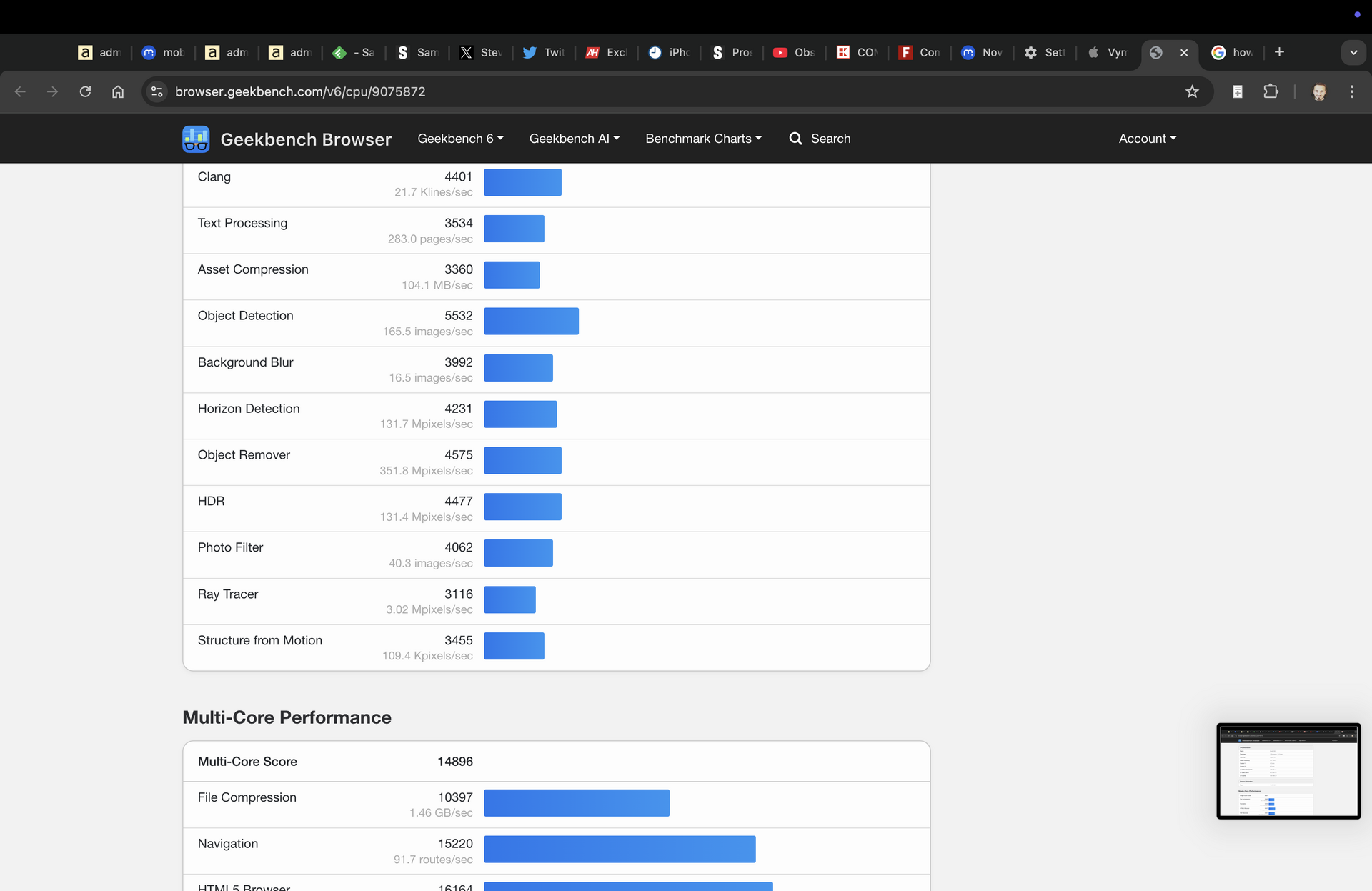Click the Geekbench Browser title link

click(306, 139)
